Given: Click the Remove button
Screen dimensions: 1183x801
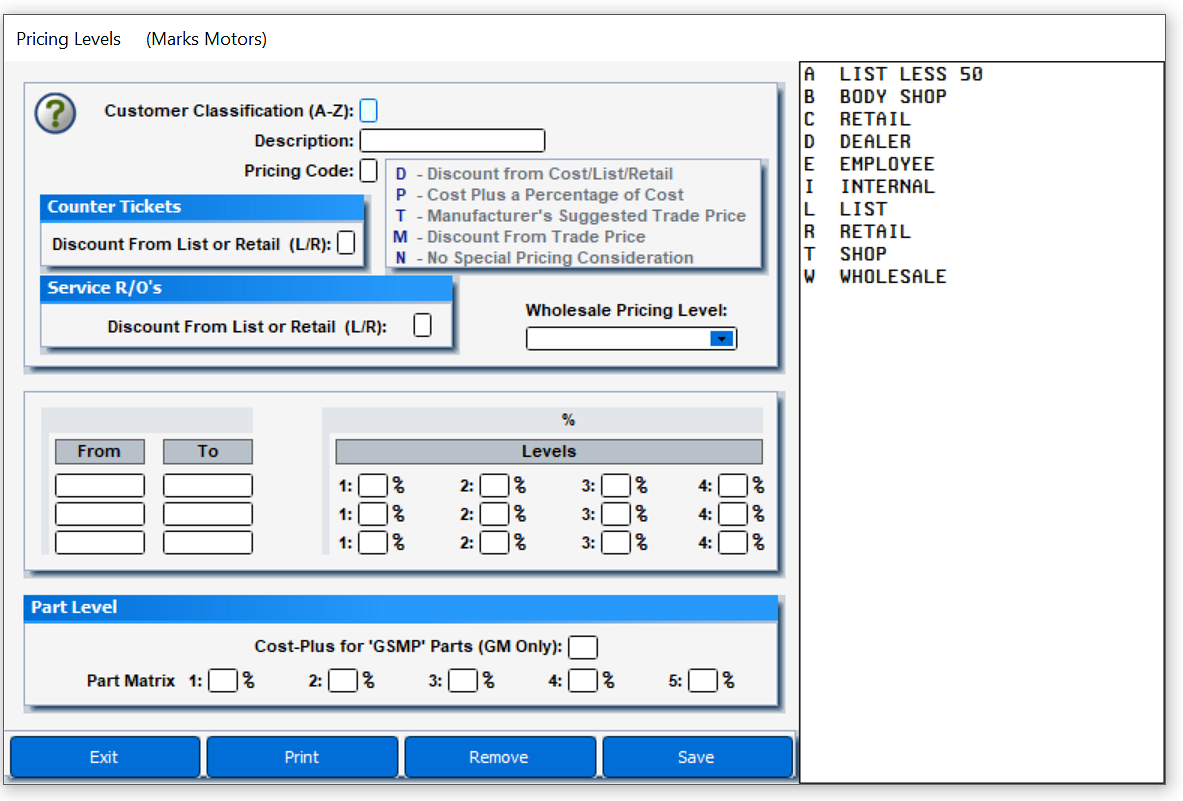Looking at the screenshot, I should click(500, 757).
